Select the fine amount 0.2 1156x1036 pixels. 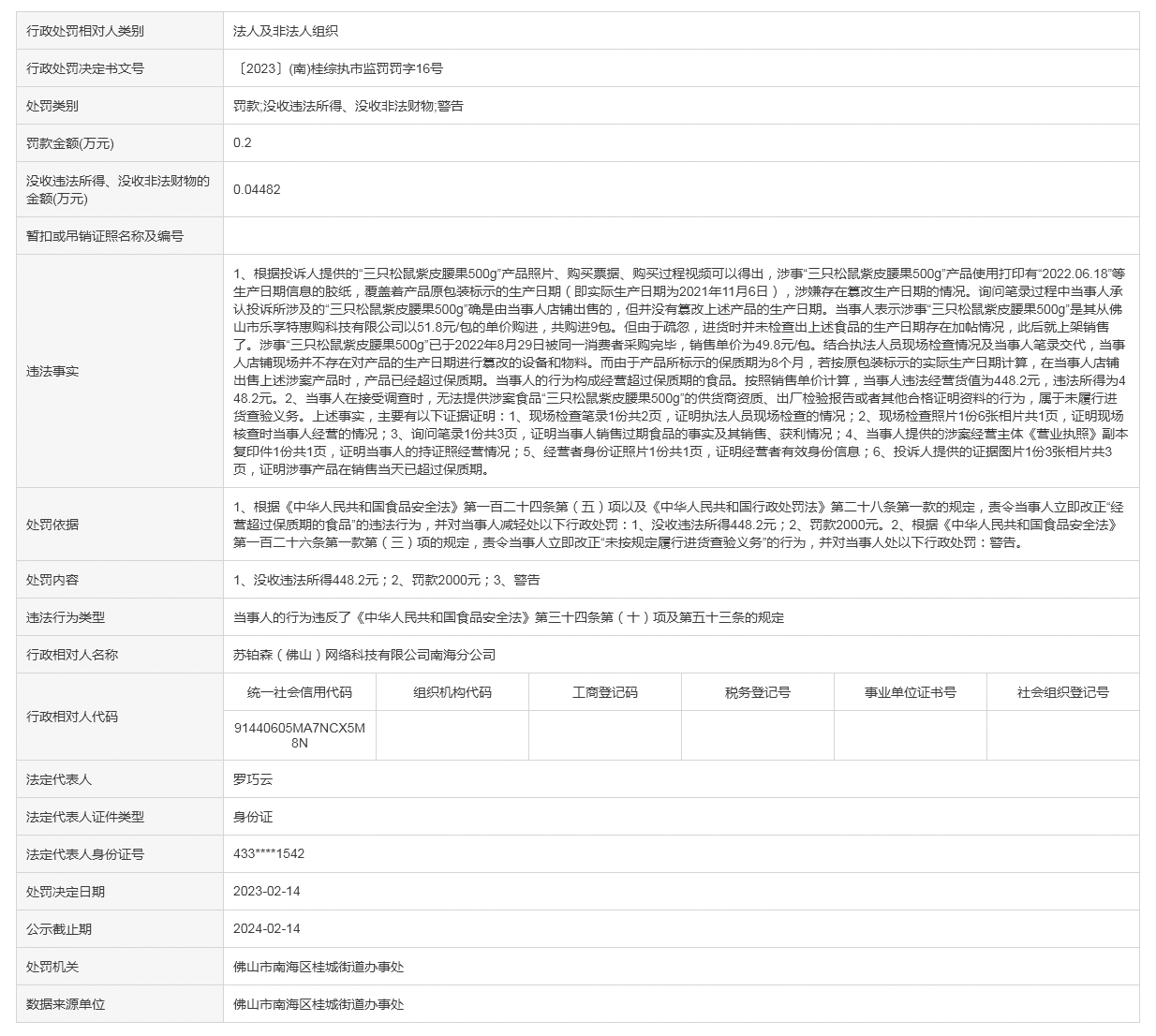click(243, 142)
